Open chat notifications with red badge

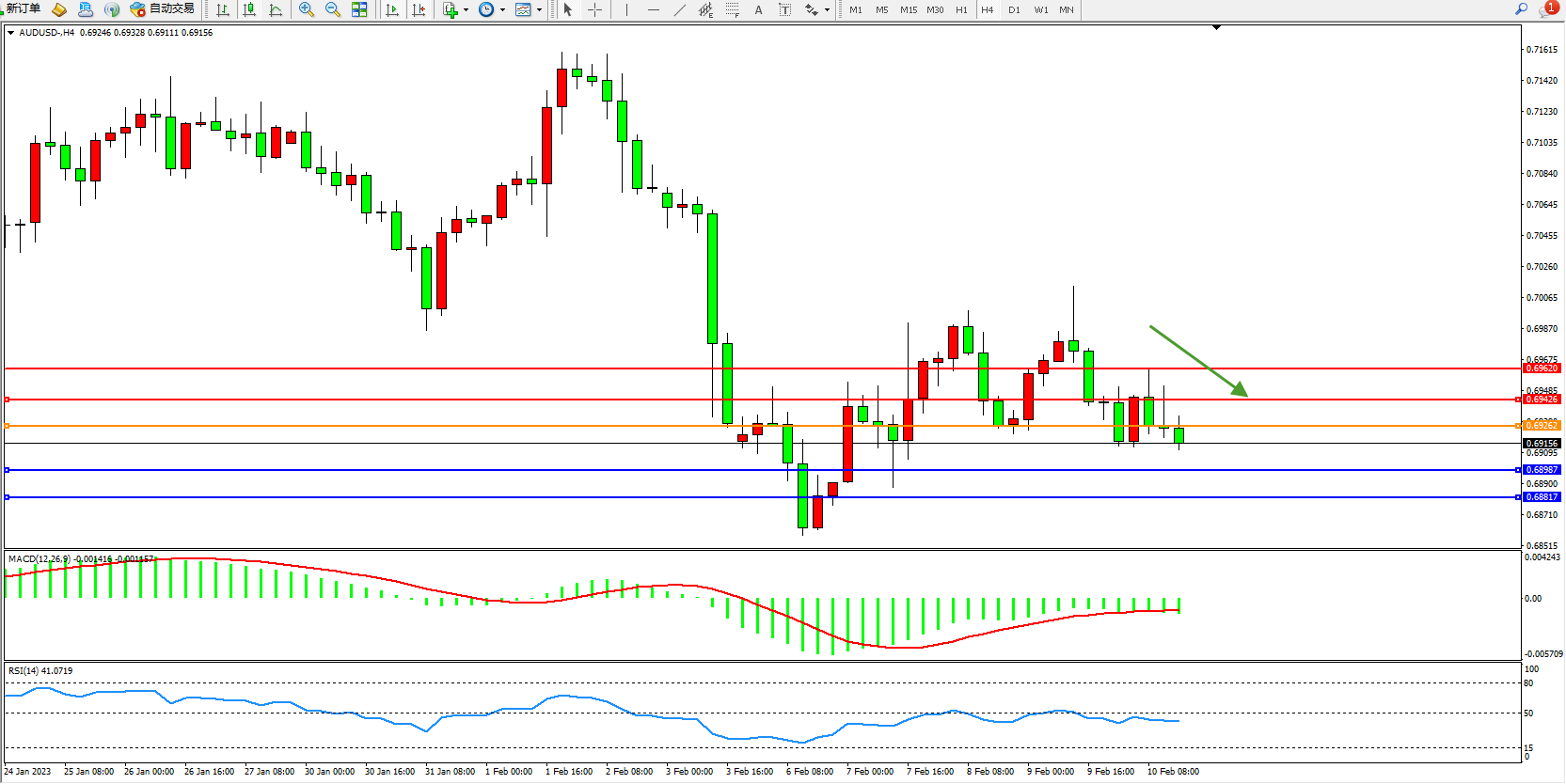pyautogui.click(x=1547, y=9)
